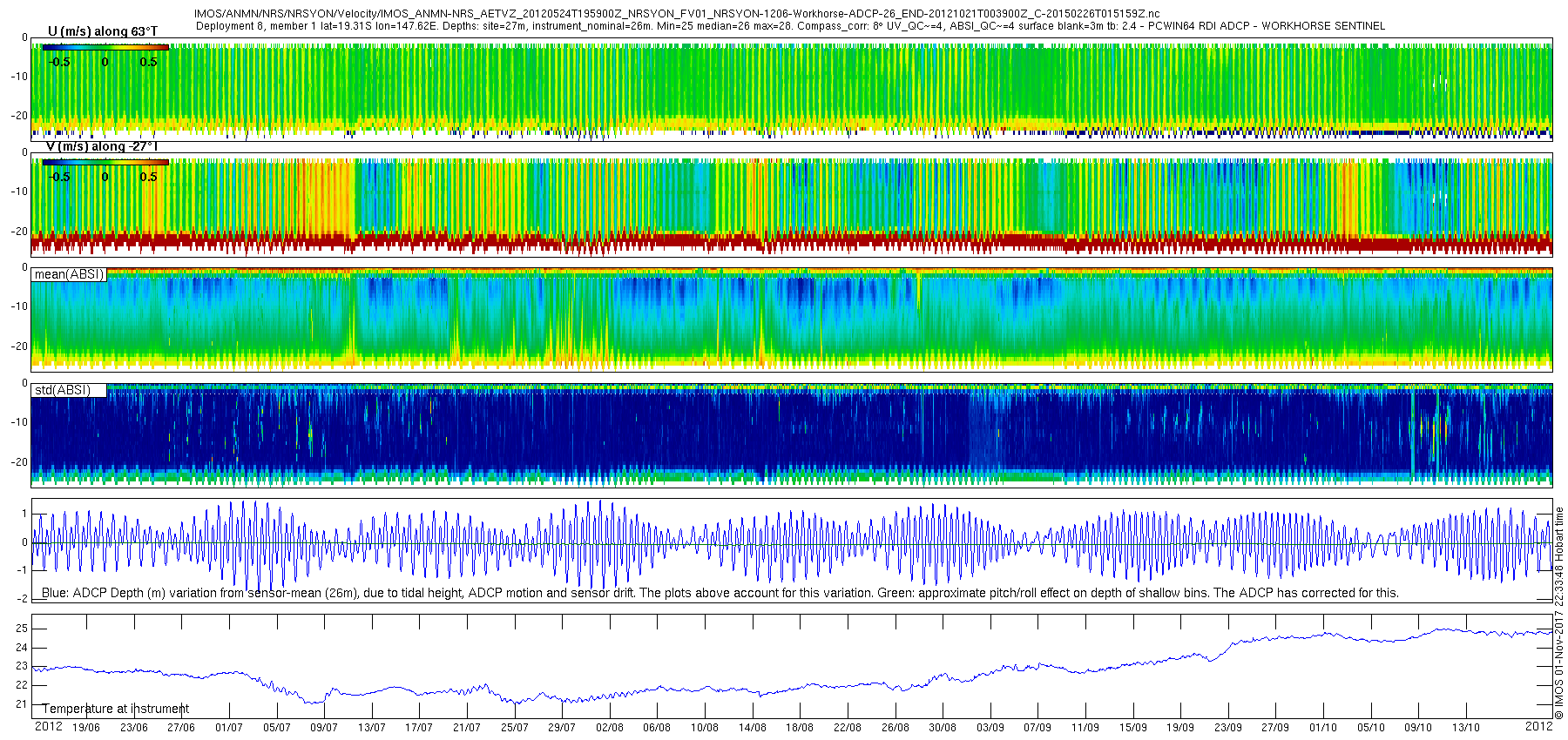This screenshot has height=740, width=1568.
Task: Click the '10/08' date tick label
Action: pyautogui.click(x=705, y=728)
